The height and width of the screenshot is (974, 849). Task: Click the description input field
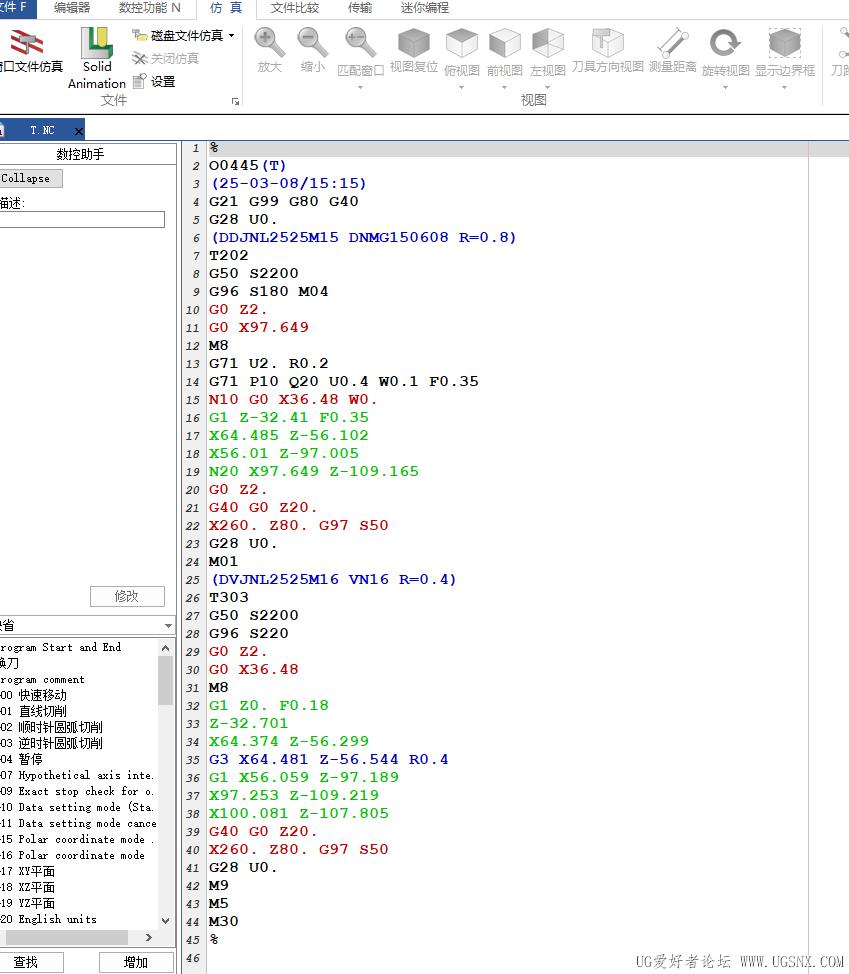point(82,219)
